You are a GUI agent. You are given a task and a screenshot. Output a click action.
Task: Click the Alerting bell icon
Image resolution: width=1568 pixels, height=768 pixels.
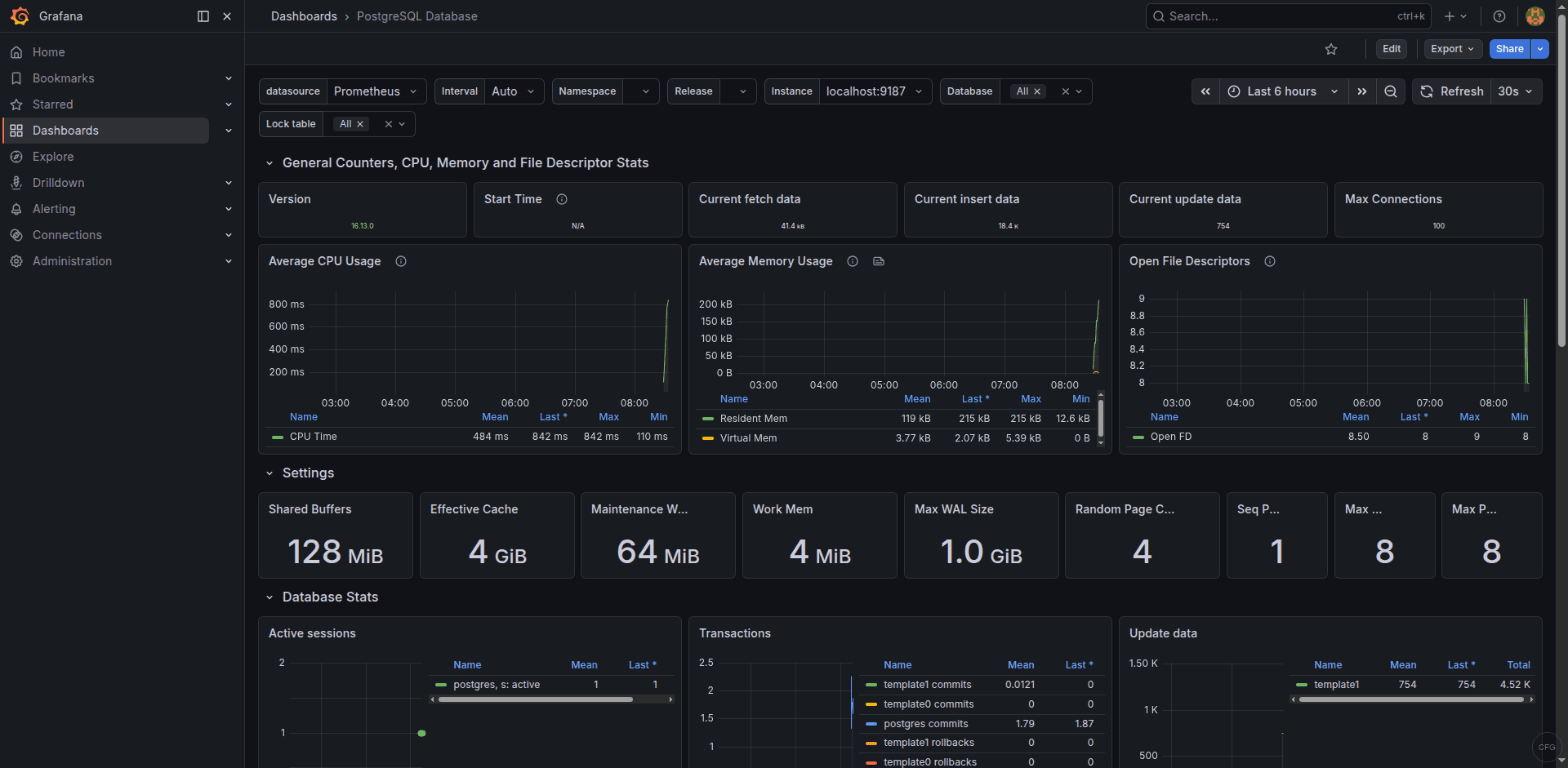tap(16, 209)
